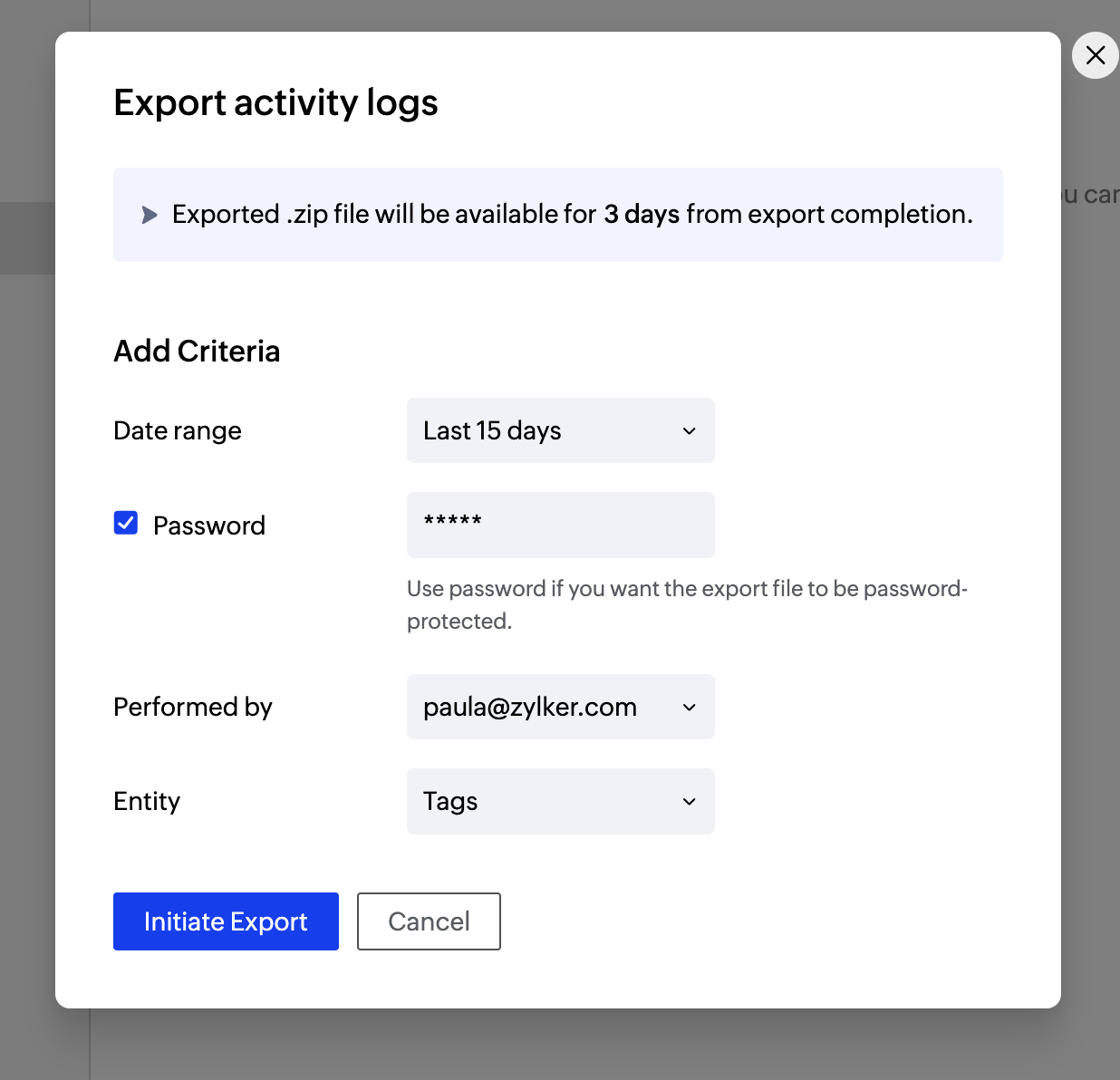Click the Export activity logs title
The width and height of the screenshot is (1120, 1080).
point(275,102)
